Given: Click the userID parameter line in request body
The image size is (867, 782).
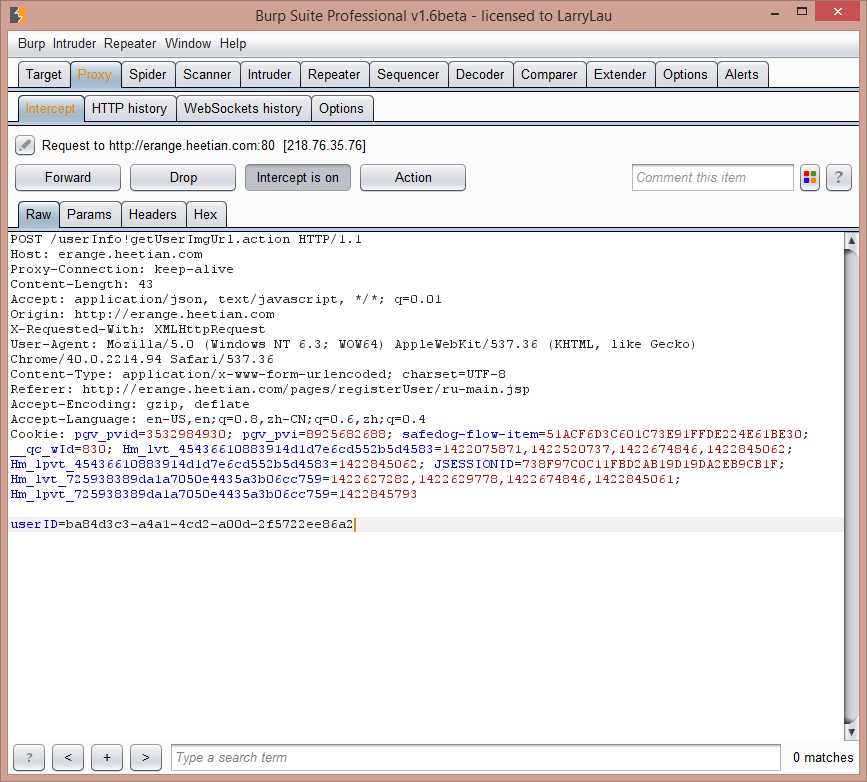Looking at the screenshot, I should (x=182, y=524).
